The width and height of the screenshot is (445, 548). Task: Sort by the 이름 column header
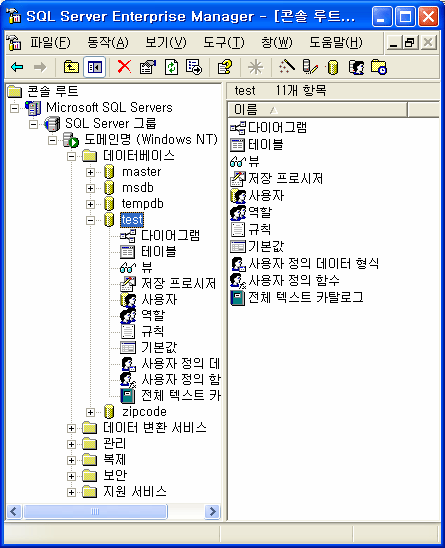317,110
